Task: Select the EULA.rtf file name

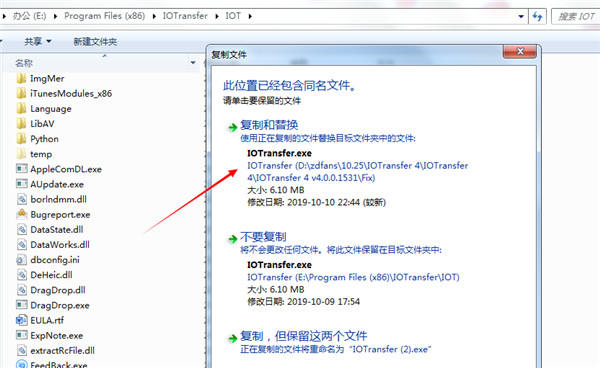Action: coord(47,321)
